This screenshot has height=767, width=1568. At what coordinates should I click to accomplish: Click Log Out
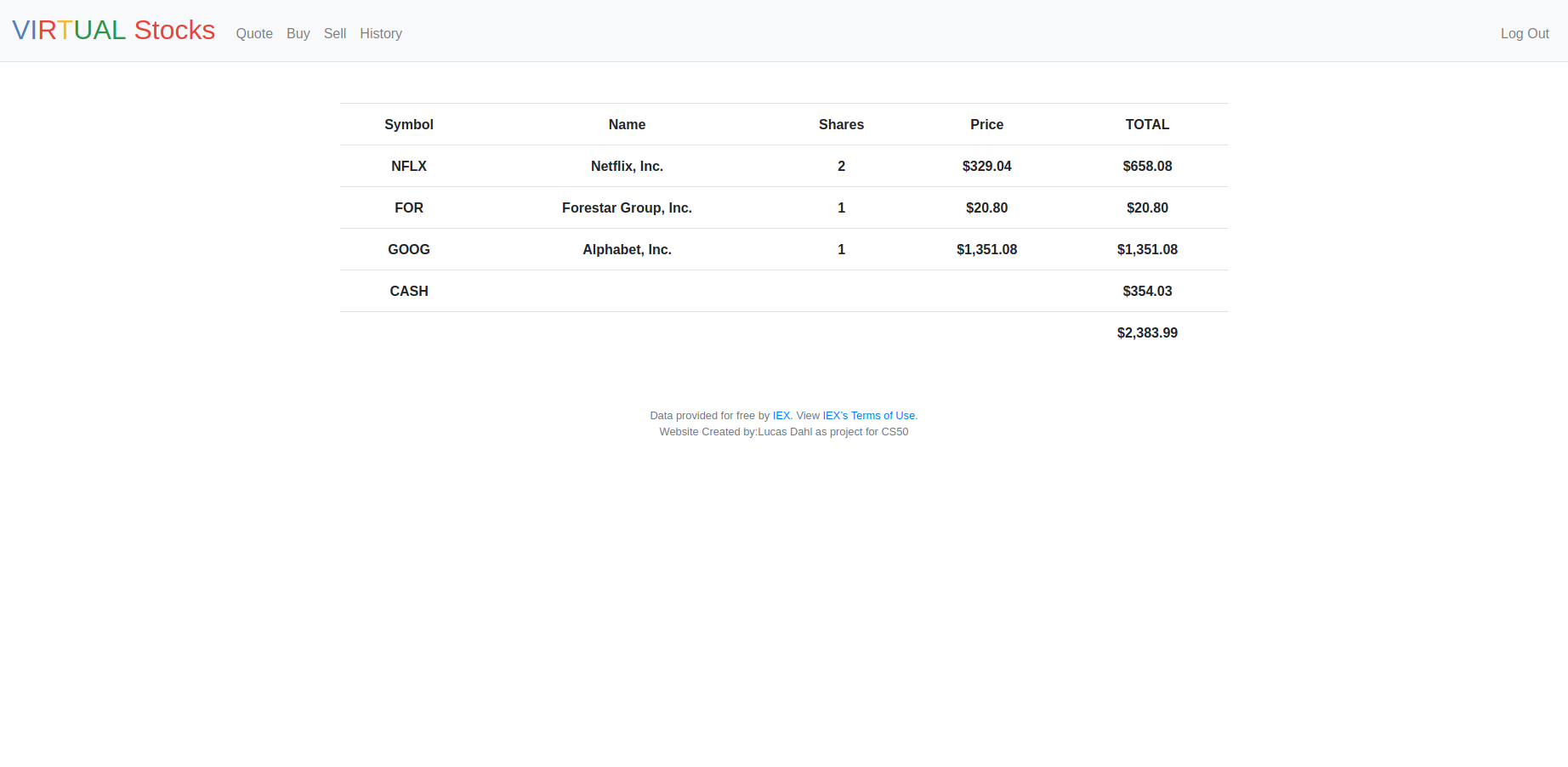[x=1525, y=33]
